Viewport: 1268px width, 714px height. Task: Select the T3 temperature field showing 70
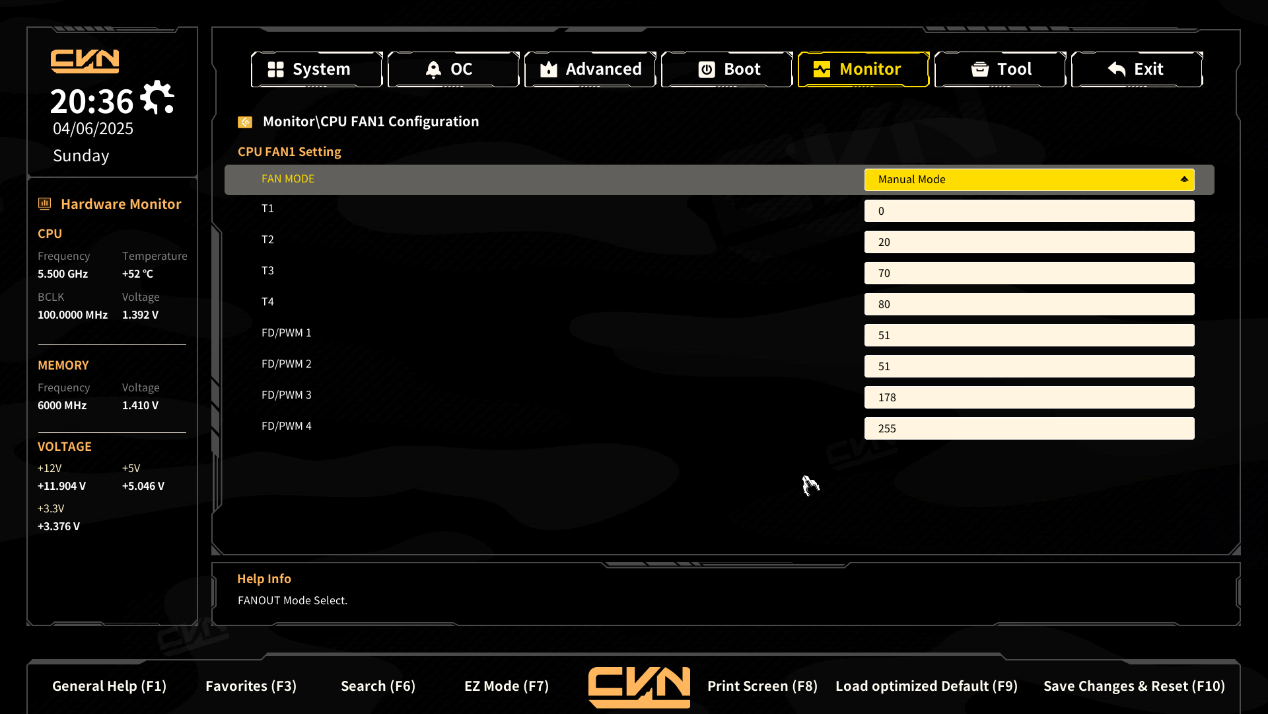1028,273
